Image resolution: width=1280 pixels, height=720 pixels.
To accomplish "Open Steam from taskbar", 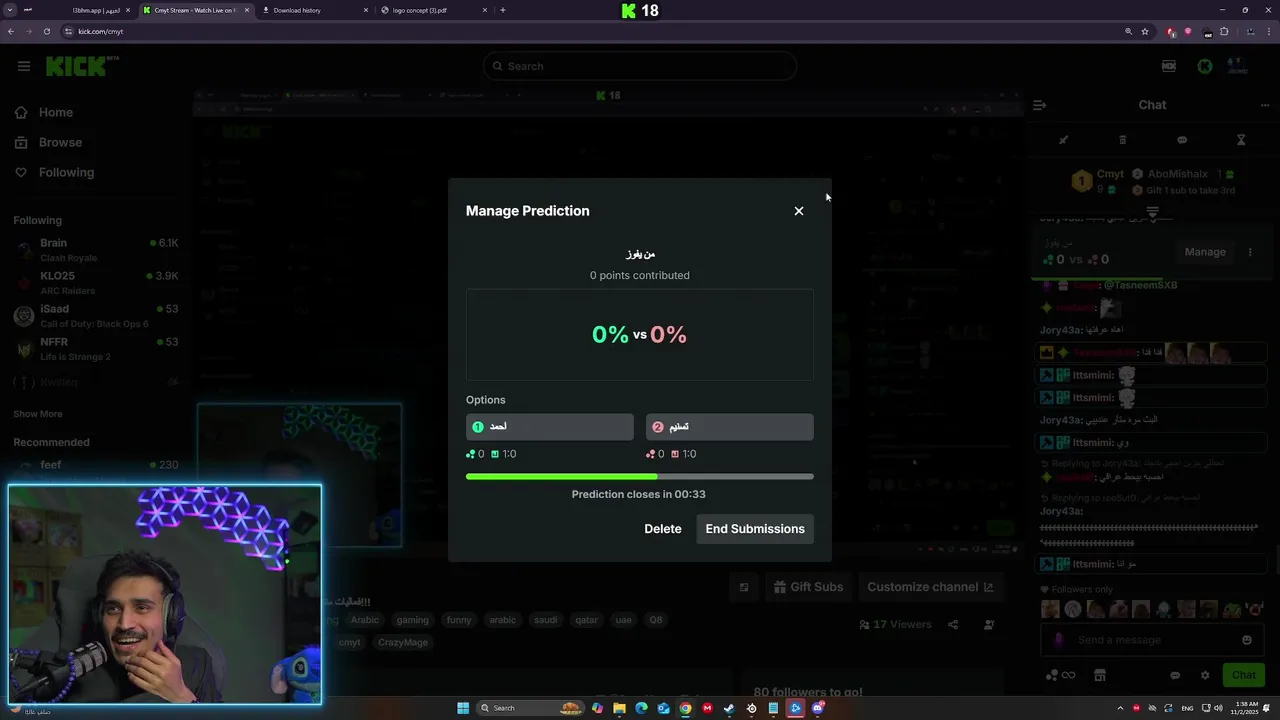I will pyautogui.click(x=729, y=708).
